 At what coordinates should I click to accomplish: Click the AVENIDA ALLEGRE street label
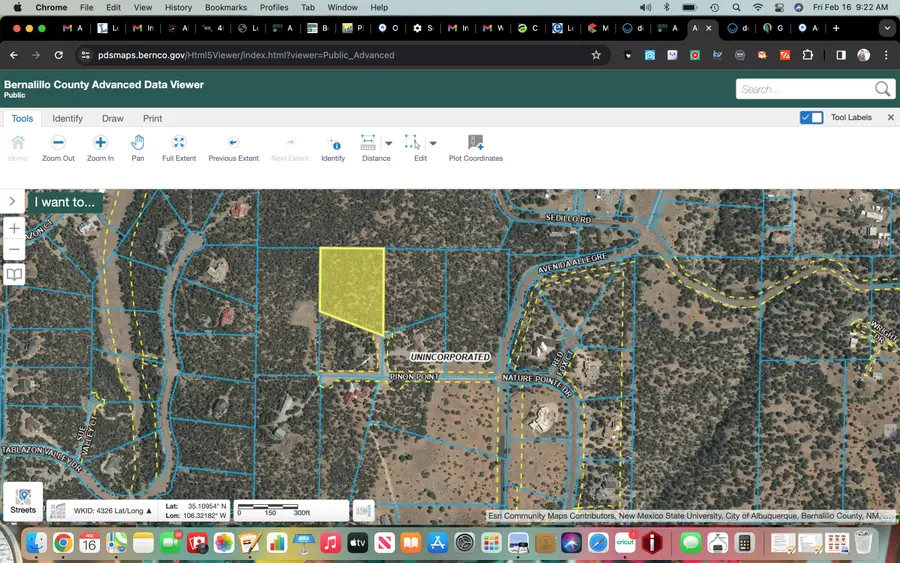point(572,262)
